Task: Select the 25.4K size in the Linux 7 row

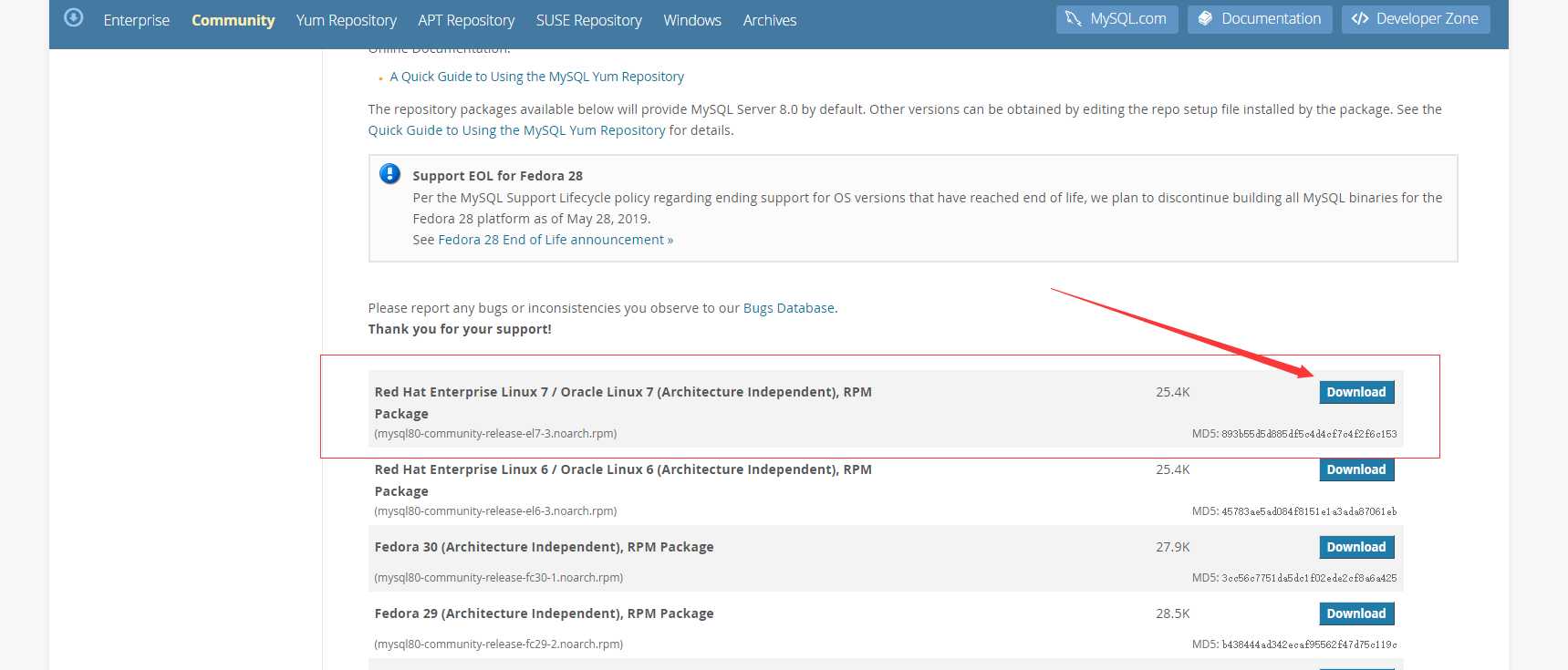Action: pos(1173,392)
